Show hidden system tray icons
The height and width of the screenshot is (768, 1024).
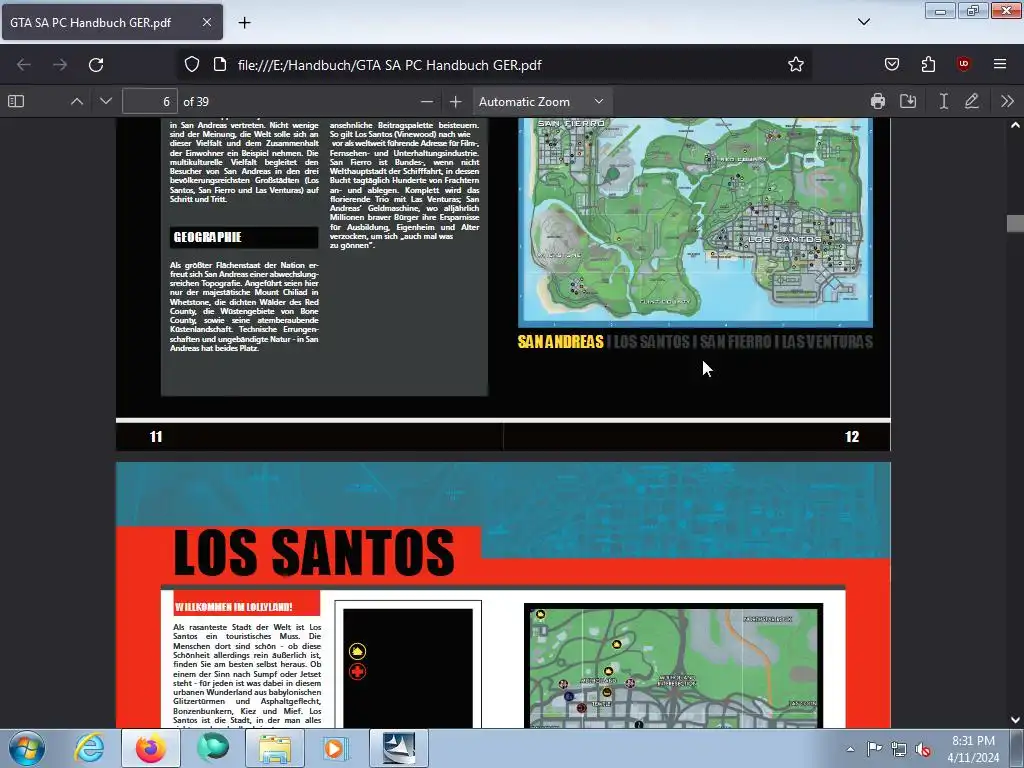[850, 749]
